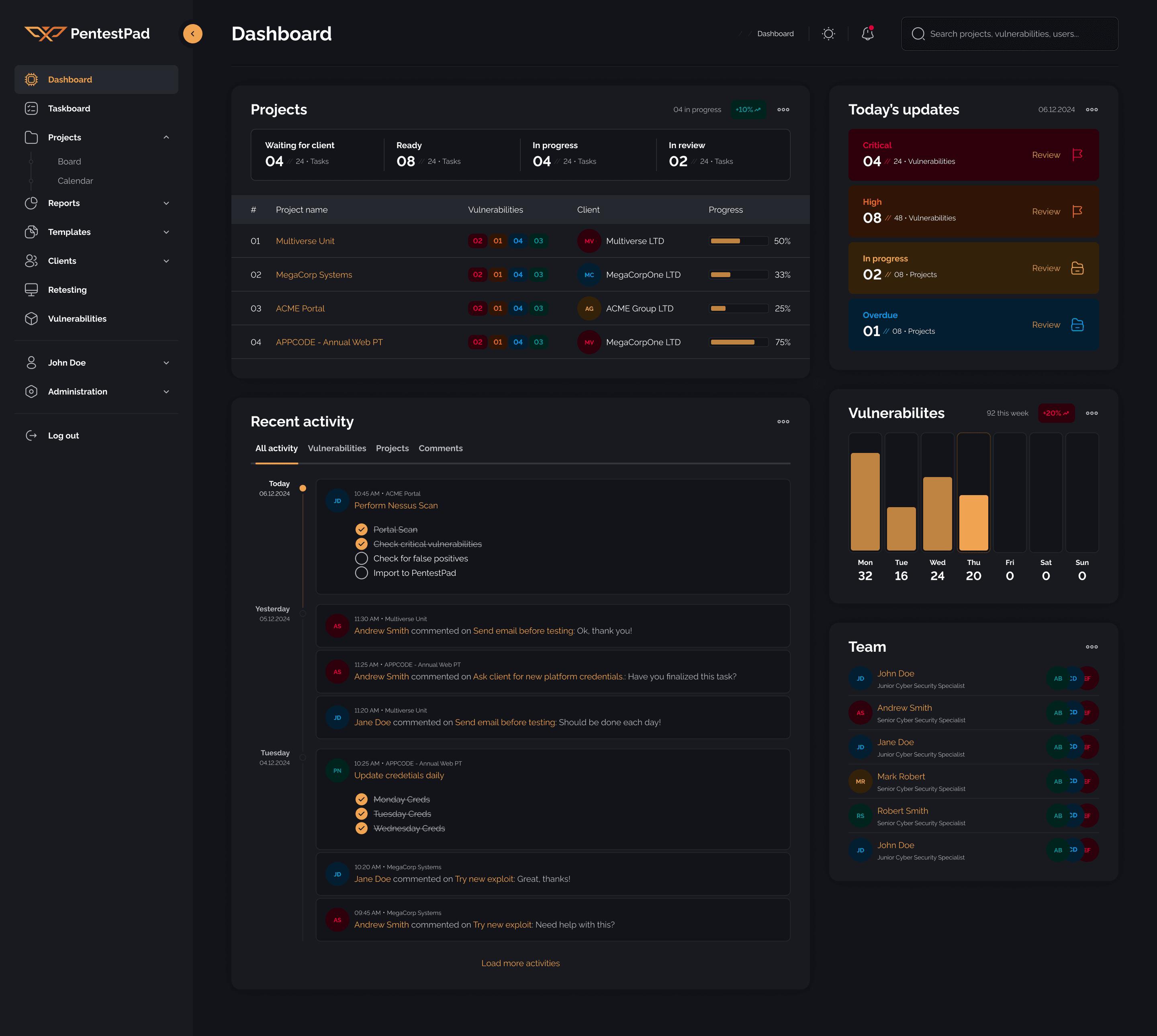The image size is (1157, 1036).
Task: Open Reports using its clock-style sidebar icon
Action: (32, 203)
